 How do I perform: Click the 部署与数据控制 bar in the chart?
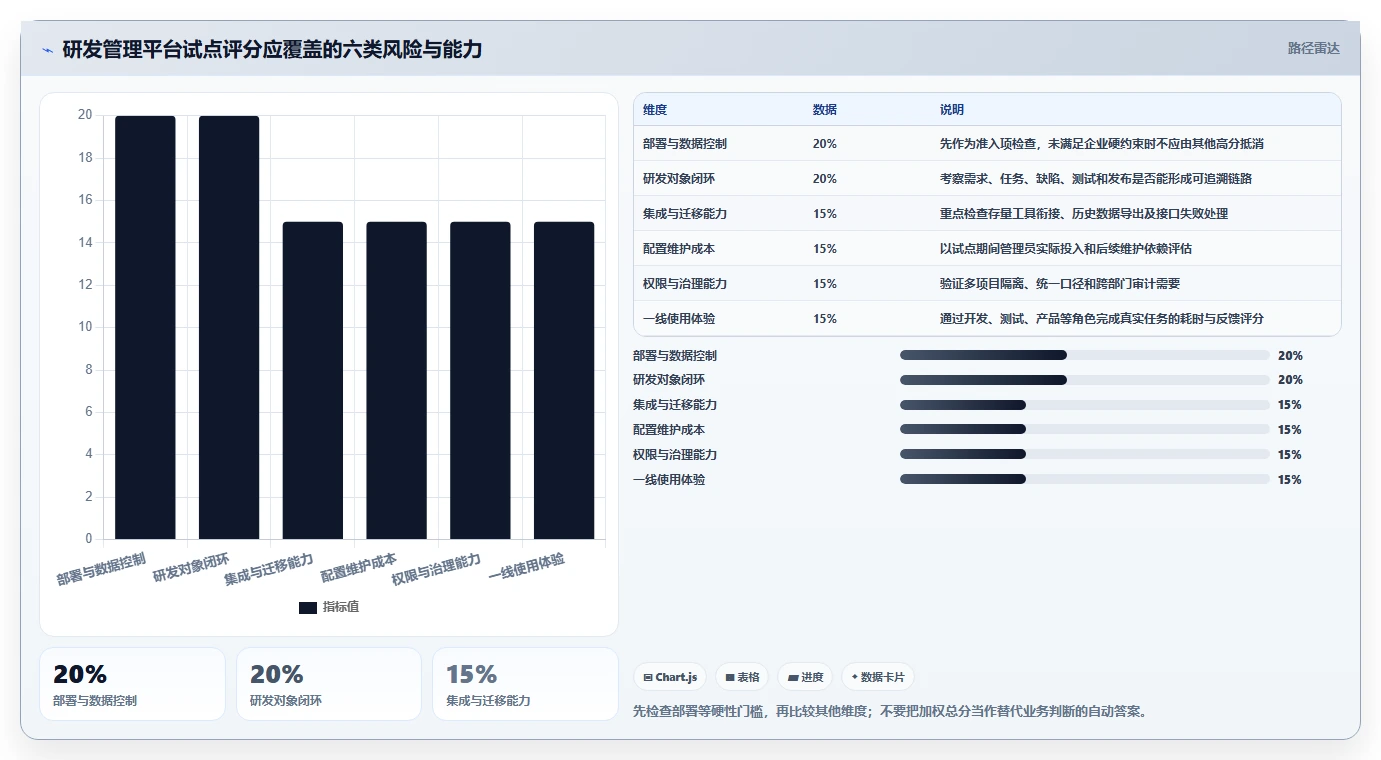pyautogui.click(x=145, y=328)
